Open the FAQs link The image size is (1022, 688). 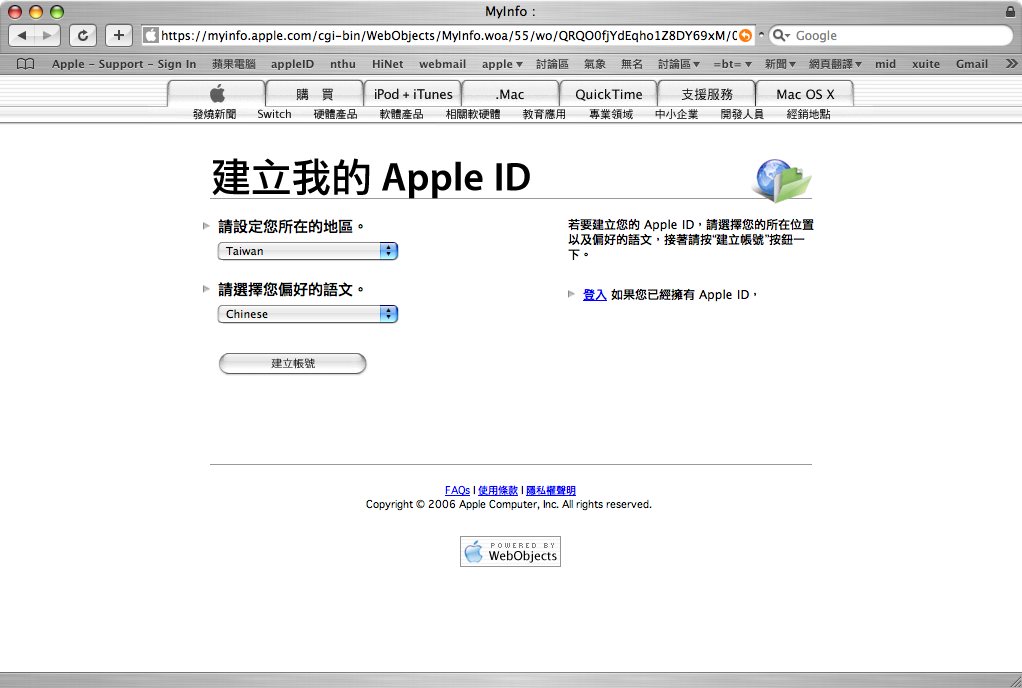(458, 490)
